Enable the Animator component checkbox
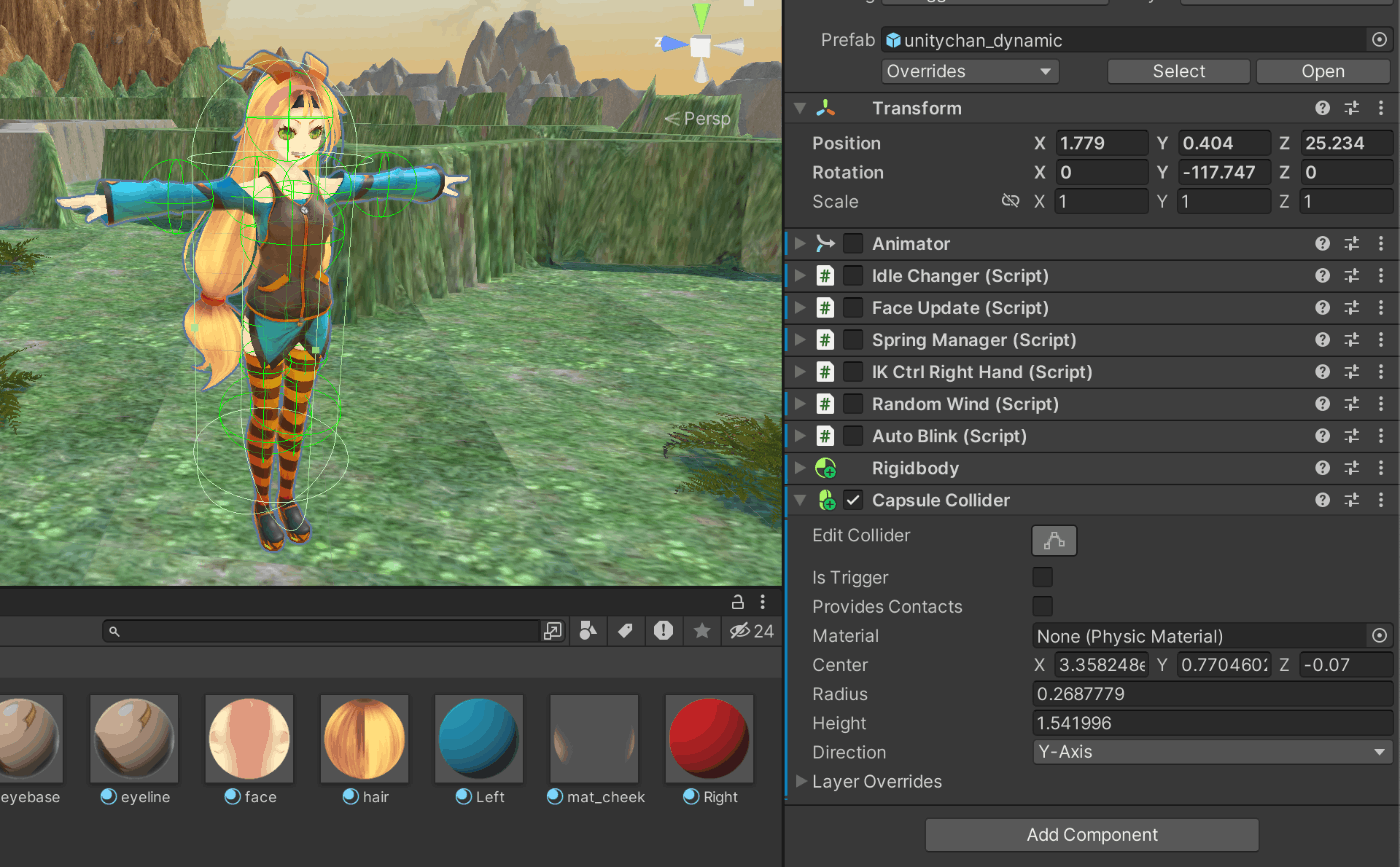Image resolution: width=1400 pixels, height=867 pixels. 853,243
